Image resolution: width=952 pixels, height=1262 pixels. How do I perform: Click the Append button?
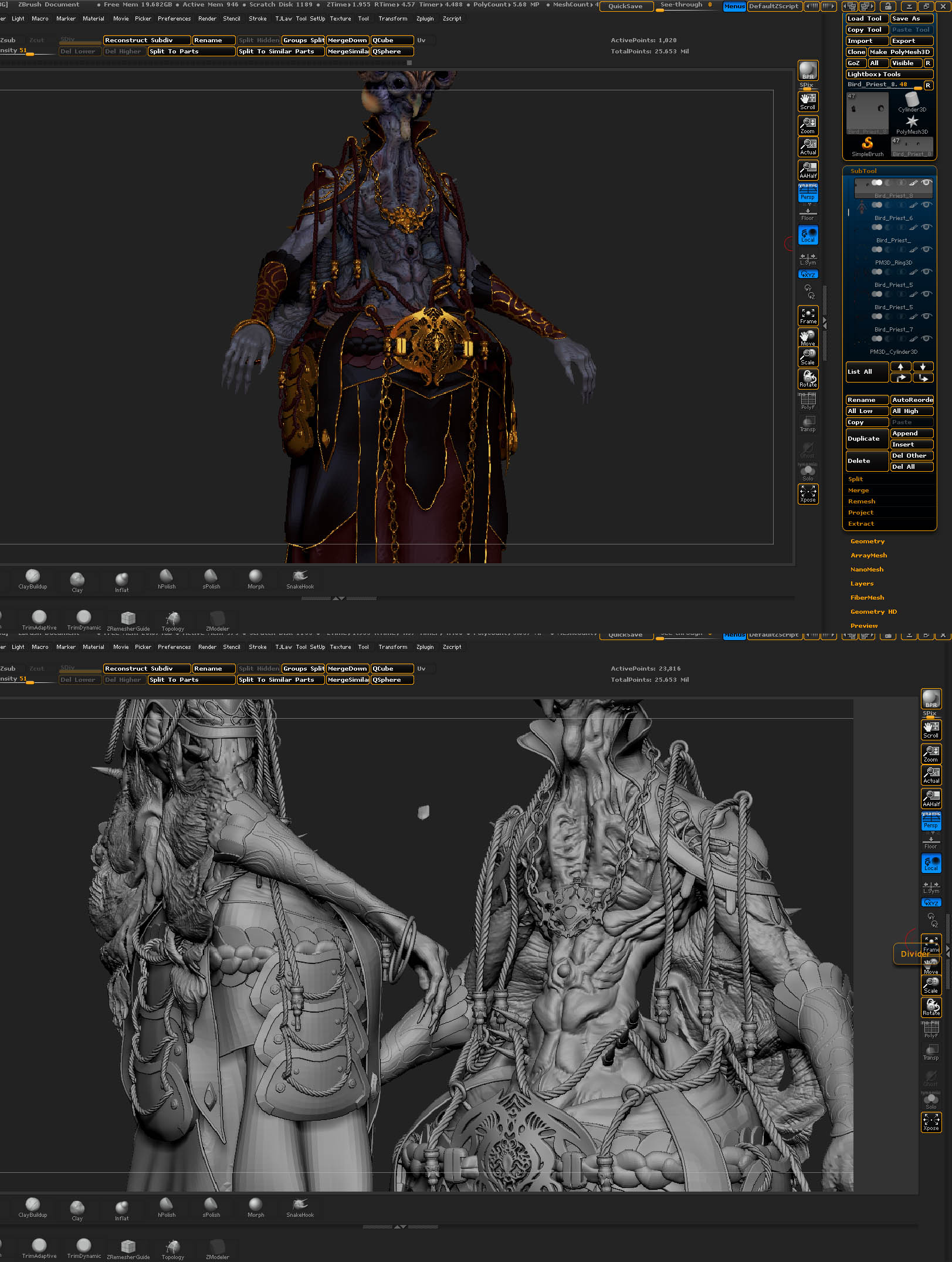pos(912,433)
